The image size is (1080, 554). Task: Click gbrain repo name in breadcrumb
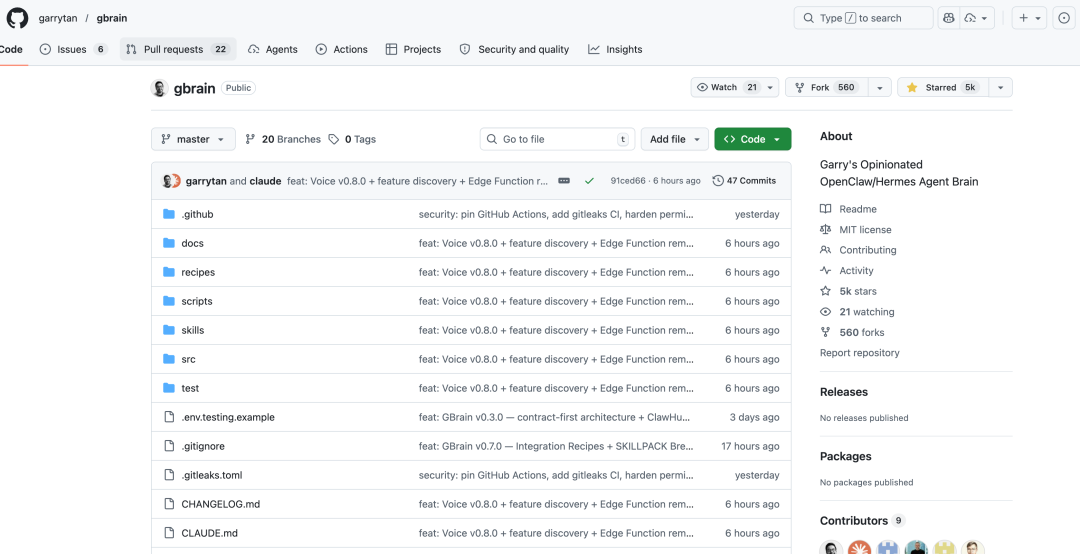112,18
